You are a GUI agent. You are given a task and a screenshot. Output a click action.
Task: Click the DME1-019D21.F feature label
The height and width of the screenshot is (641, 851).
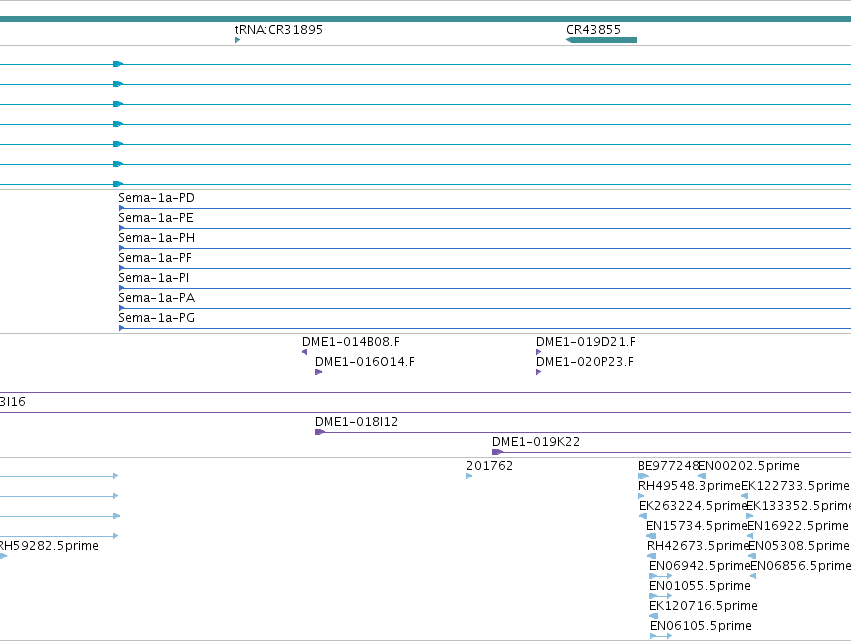coord(586,342)
